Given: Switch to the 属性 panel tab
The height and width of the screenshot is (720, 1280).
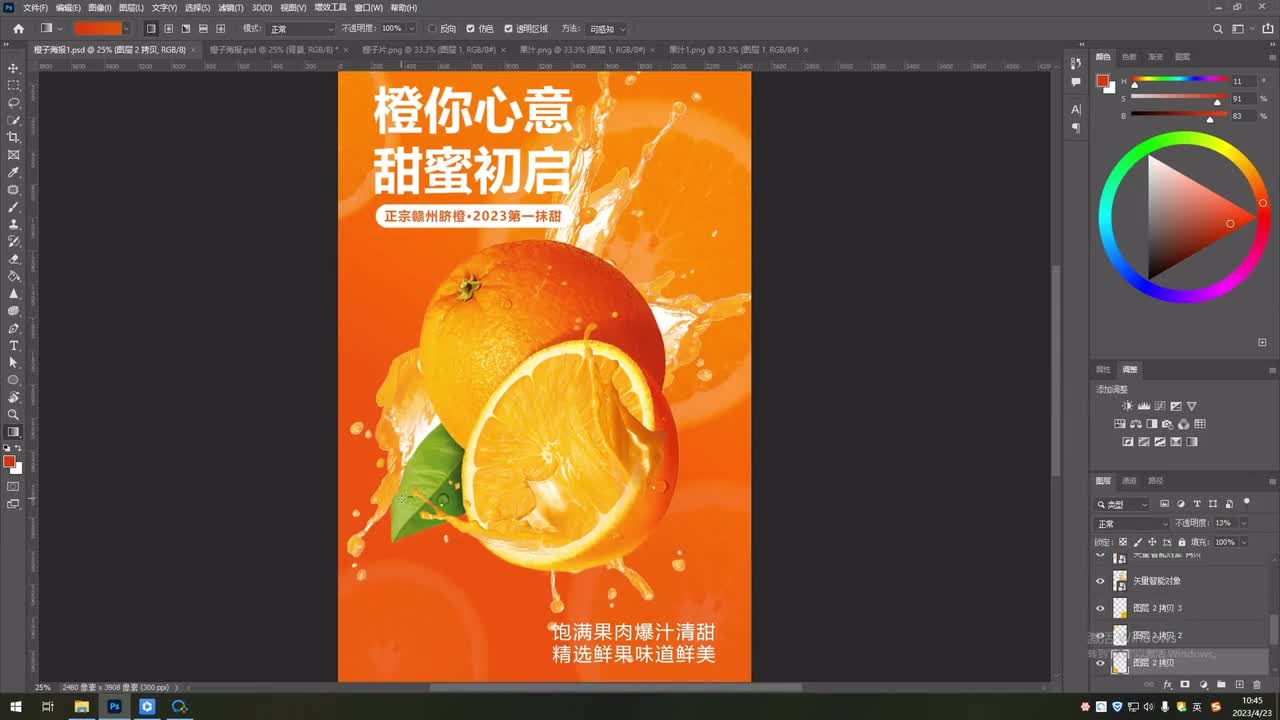Looking at the screenshot, I should click(x=1103, y=369).
